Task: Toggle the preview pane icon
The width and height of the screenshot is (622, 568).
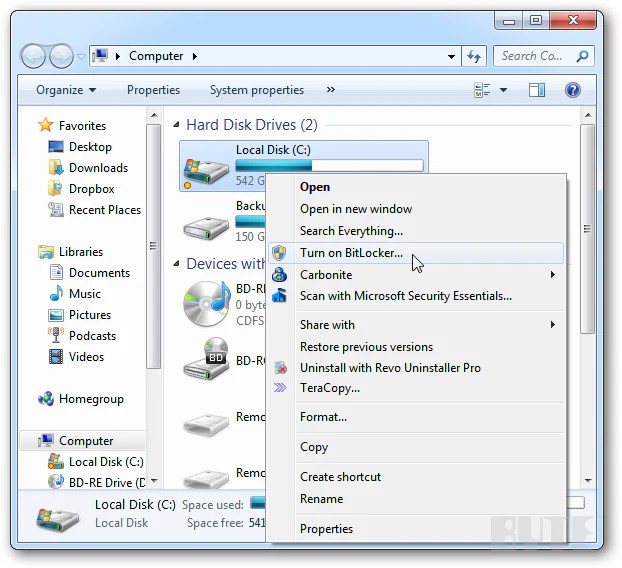Action: click(x=537, y=90)
